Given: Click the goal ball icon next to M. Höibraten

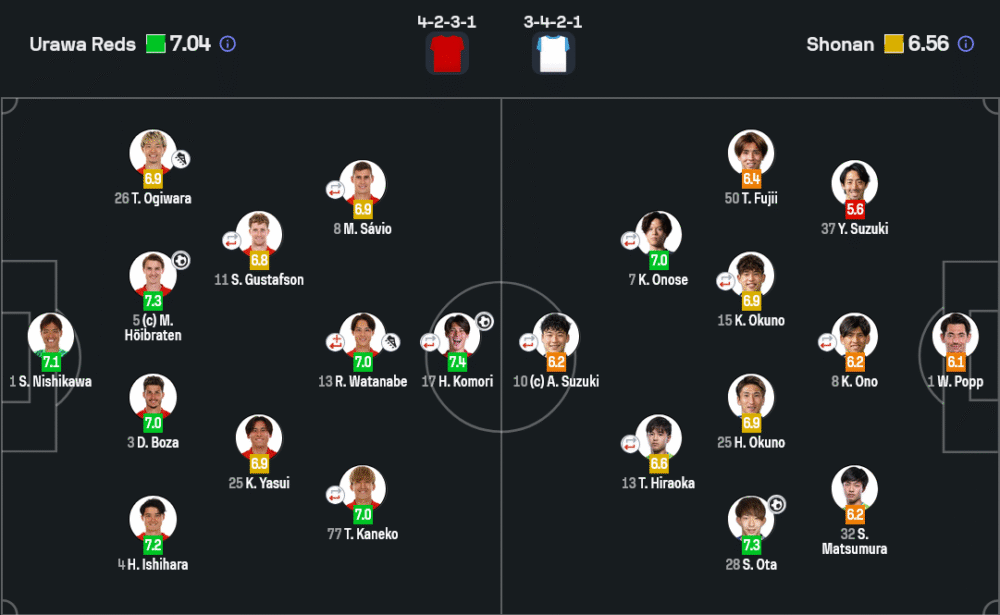Looking at the screenshot, I should click(181, 260).
